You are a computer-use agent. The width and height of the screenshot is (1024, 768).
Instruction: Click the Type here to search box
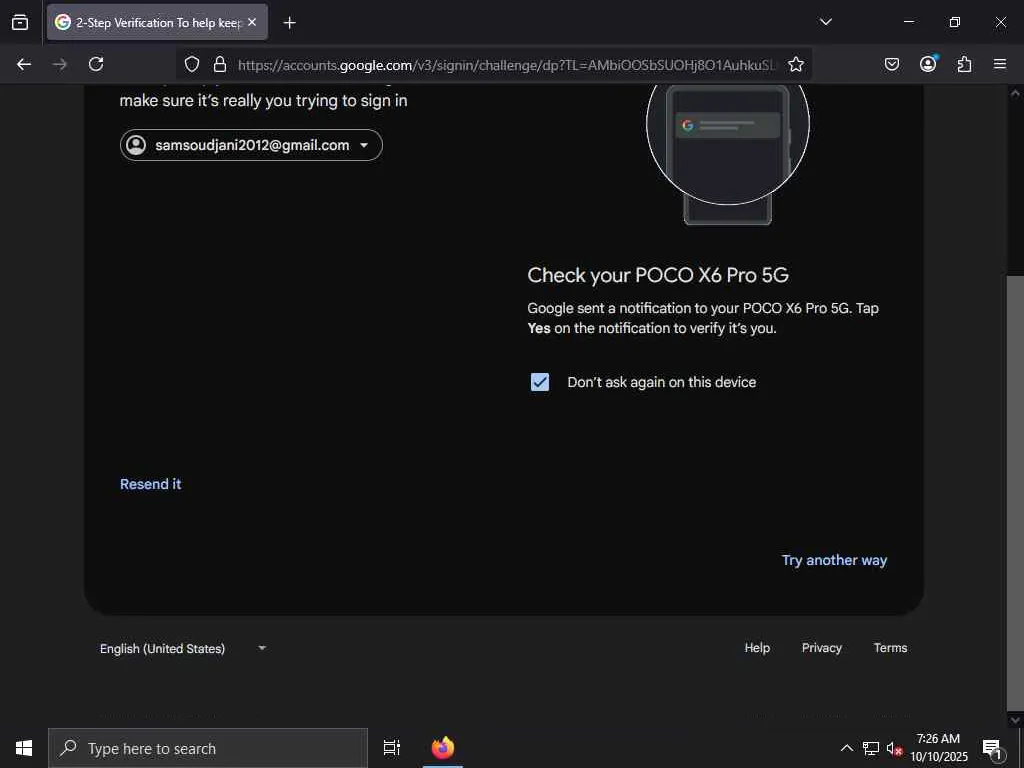coord(208,748)
